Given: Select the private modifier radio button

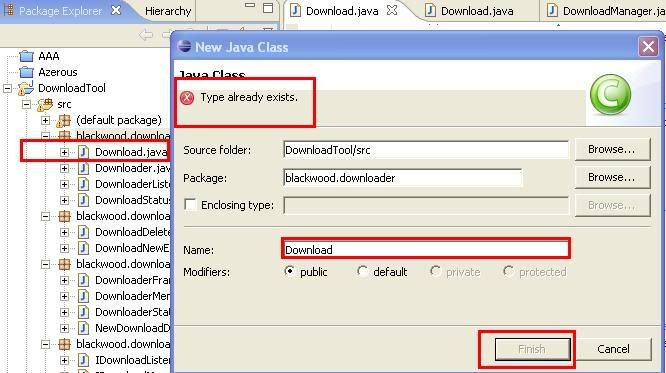Looking at the screenshot, I should coord(435,271).
